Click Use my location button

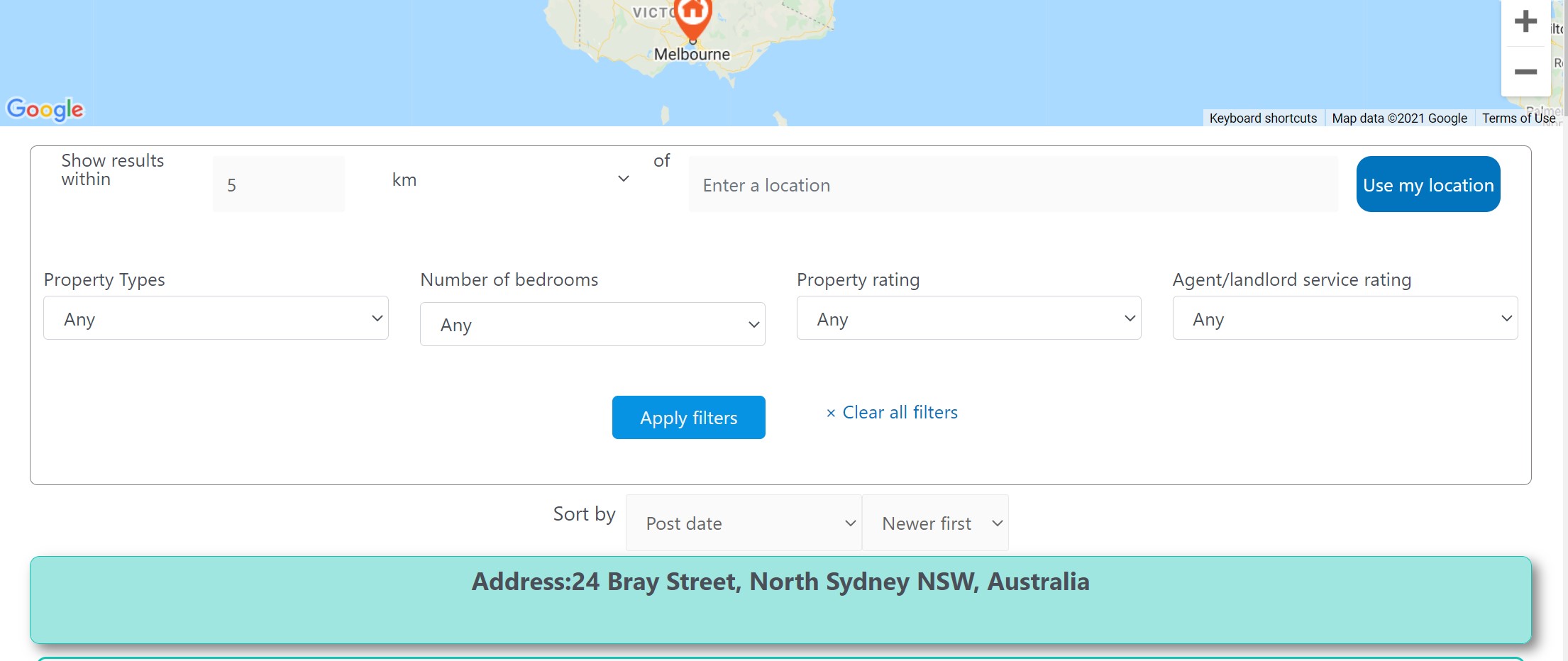point(1428,184)
